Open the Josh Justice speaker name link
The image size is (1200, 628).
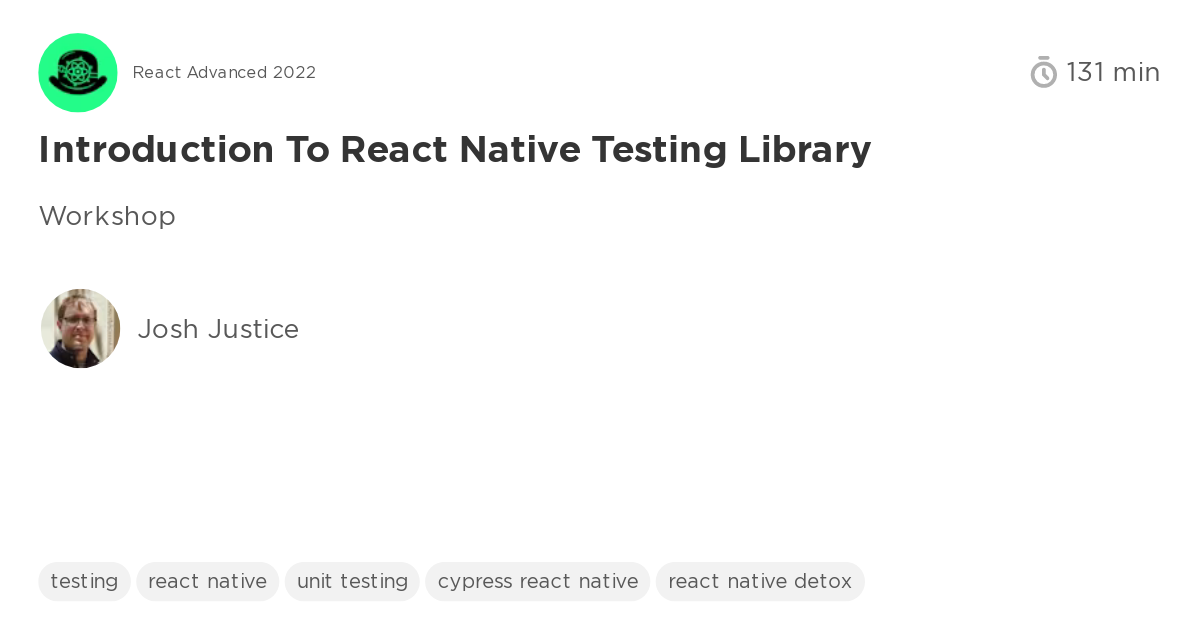coord(218,330)
